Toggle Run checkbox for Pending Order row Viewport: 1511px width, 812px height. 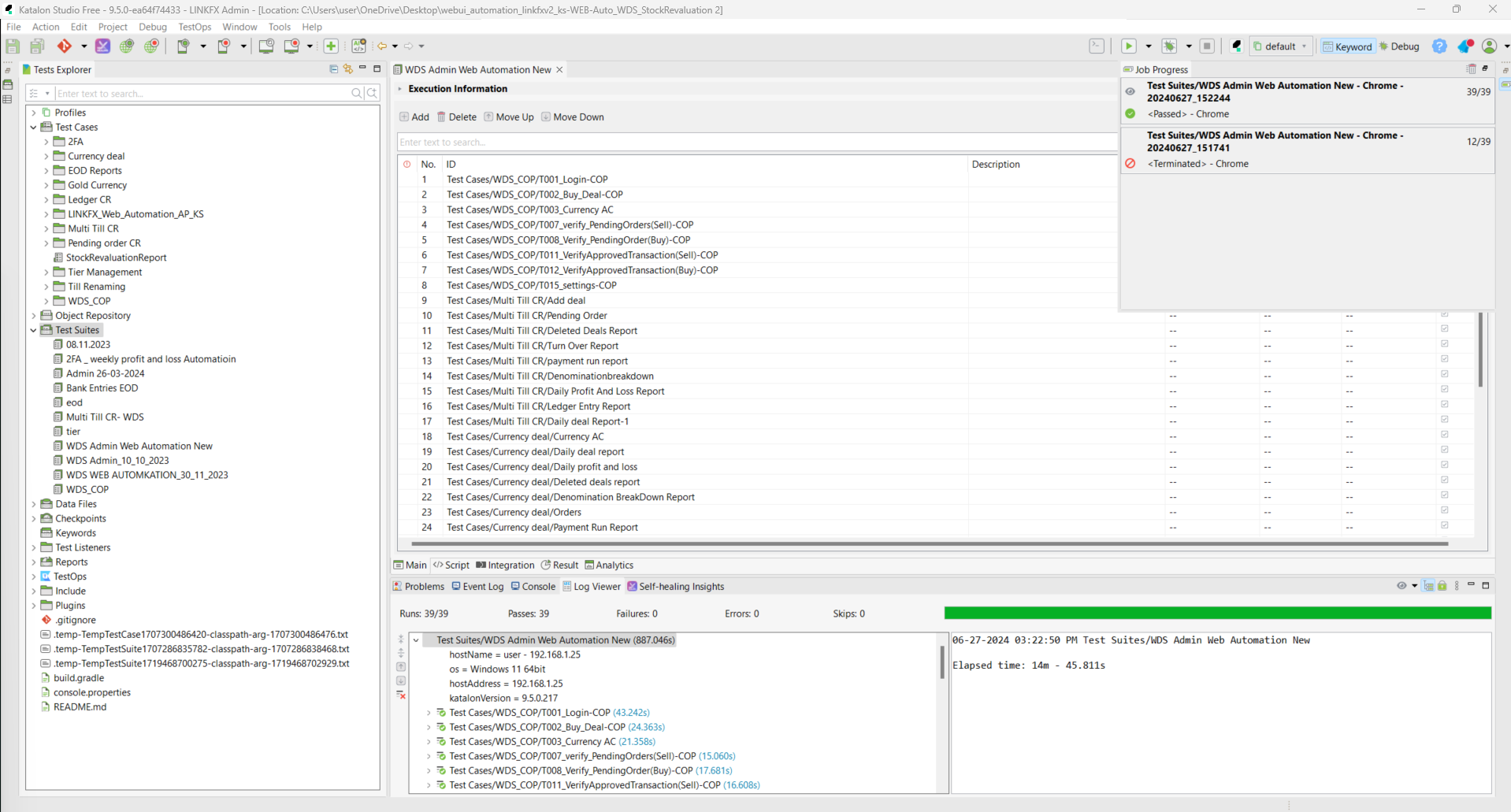click(1445, 313)
